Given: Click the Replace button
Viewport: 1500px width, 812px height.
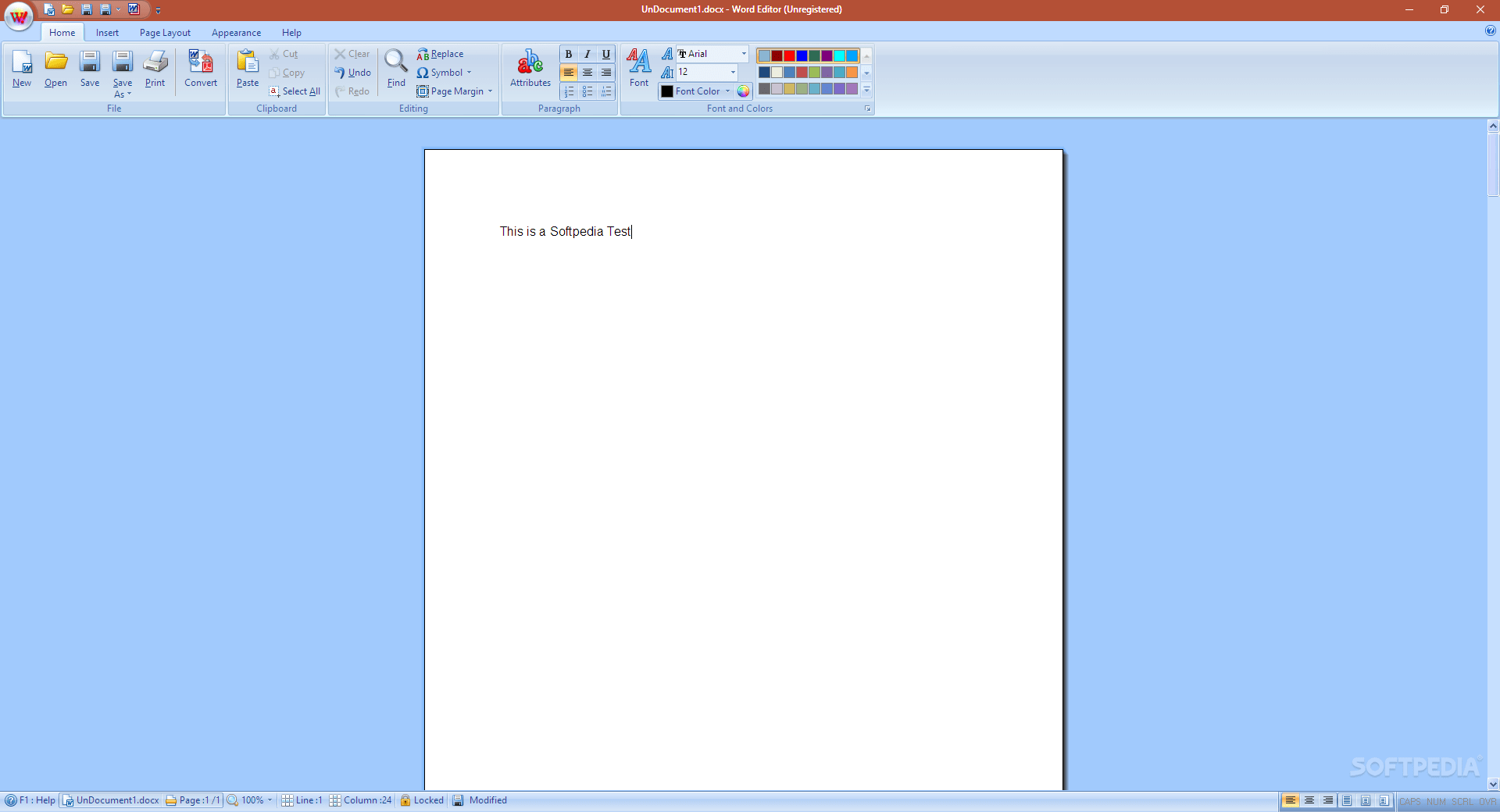Looking at the screenshot, I should [440, 54].
